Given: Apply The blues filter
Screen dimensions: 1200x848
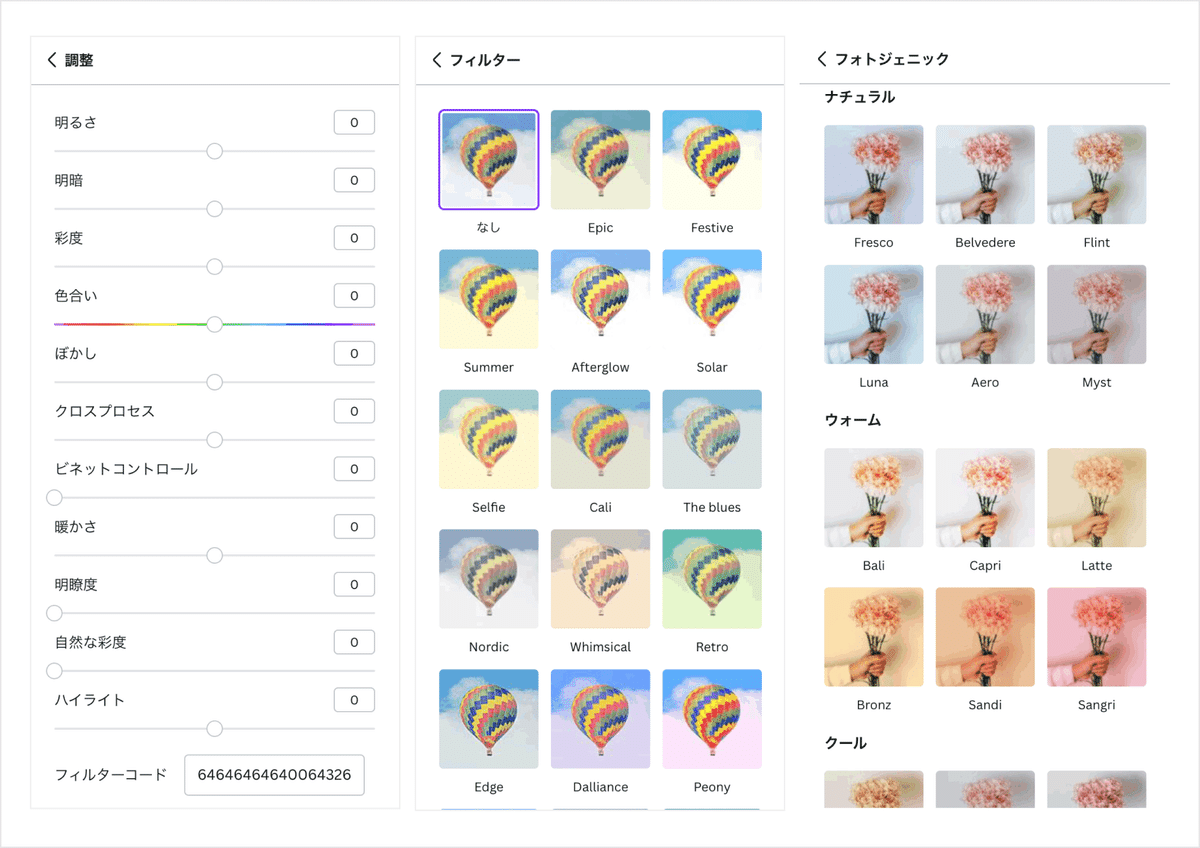Looking at the screenshot, I should 712,439.
